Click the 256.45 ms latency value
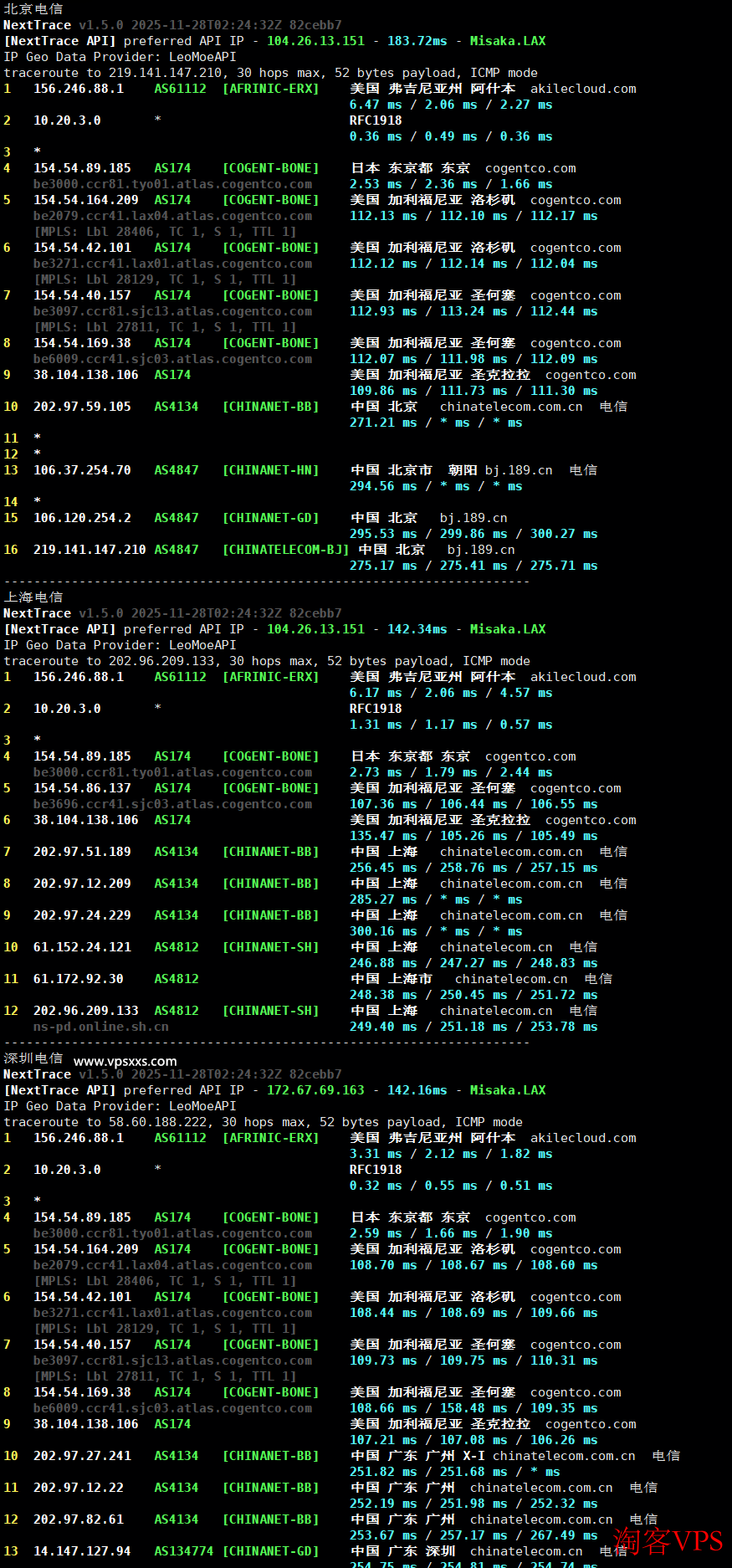Screen dimensions: 732x1568 (x=383, y=868)
